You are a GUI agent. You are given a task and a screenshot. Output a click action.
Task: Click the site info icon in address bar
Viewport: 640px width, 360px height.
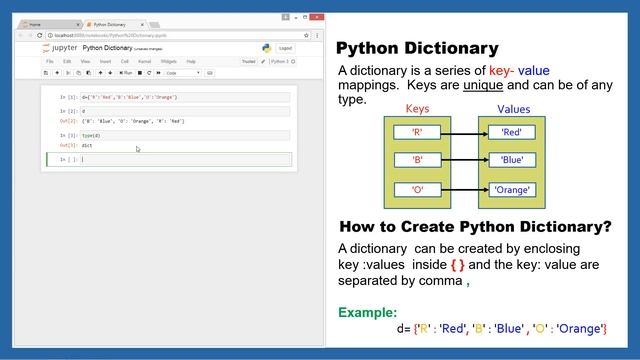pyautogui.click(x=50, y=36)
